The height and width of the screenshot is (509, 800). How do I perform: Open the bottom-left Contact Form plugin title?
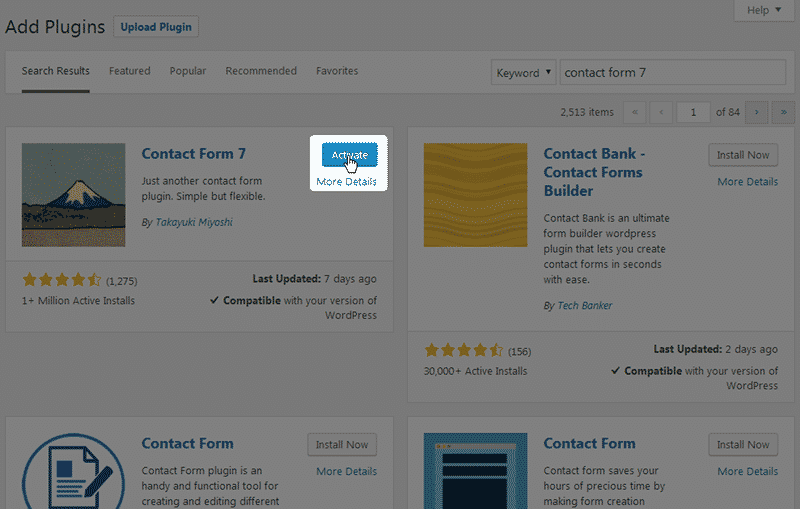pos(187,443)
